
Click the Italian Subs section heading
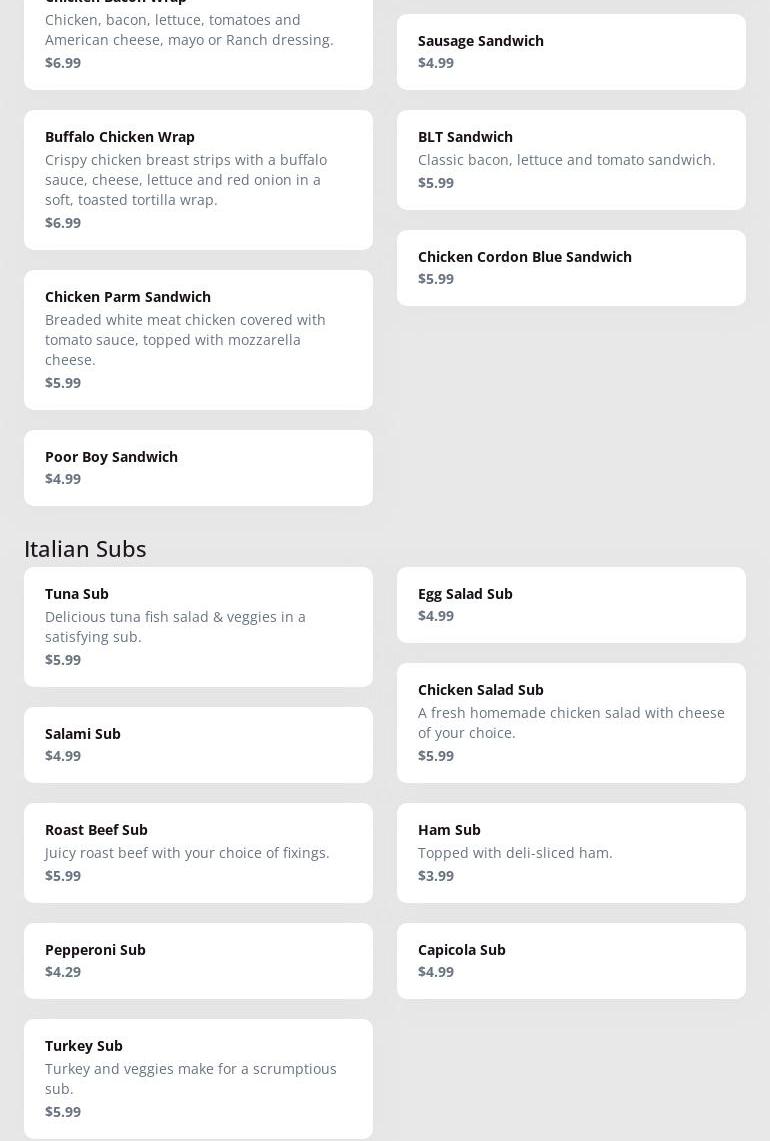pos(85,548)
